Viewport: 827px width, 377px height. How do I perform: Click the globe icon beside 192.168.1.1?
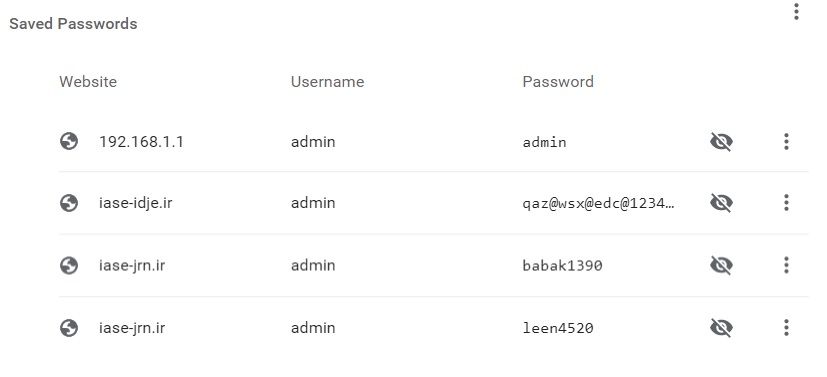(69, 141)
